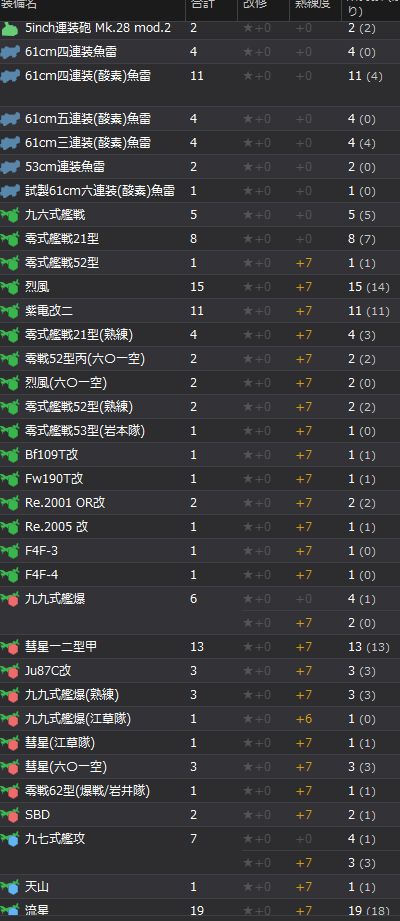400x921 pixels.
Task: Click the count 8 (7) in 零式艦戦21型 row
Action: [x=361, y=240]
